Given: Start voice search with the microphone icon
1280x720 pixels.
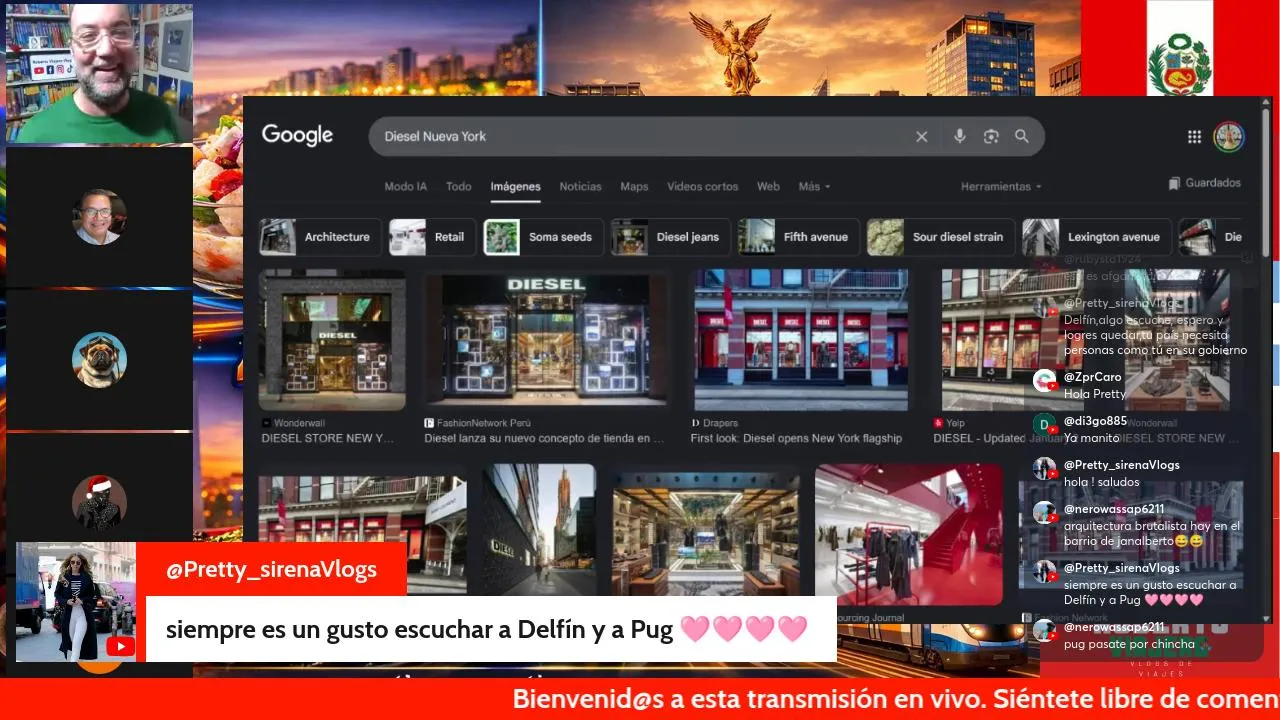Looking at the screenshot, I should 959,136.
